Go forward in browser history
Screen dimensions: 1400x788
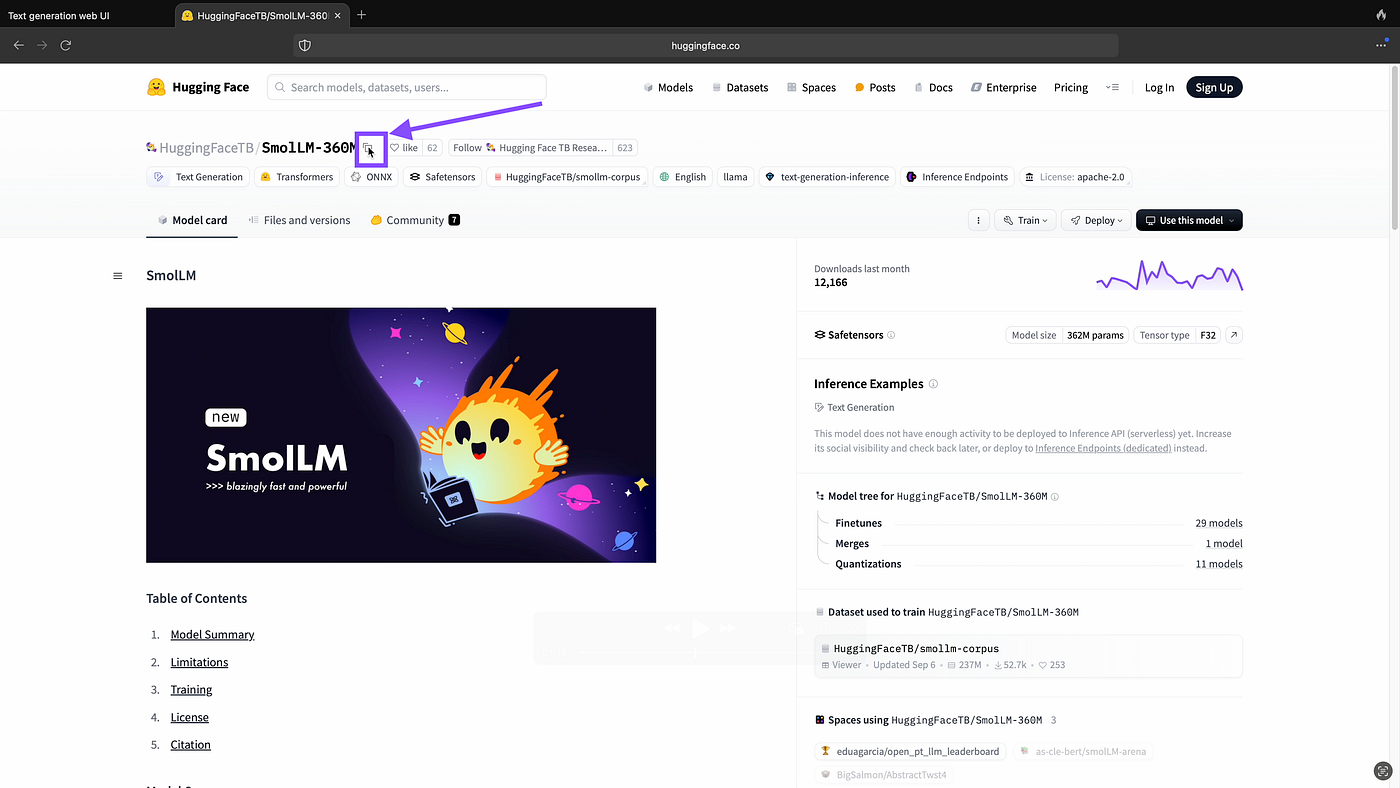[42, 45]
